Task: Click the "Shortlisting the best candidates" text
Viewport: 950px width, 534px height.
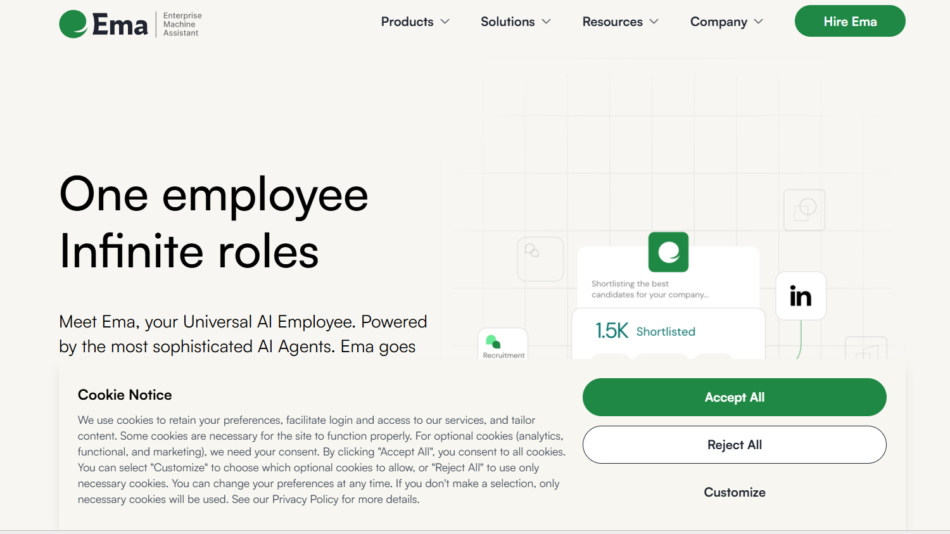Action: pos(650,290)
